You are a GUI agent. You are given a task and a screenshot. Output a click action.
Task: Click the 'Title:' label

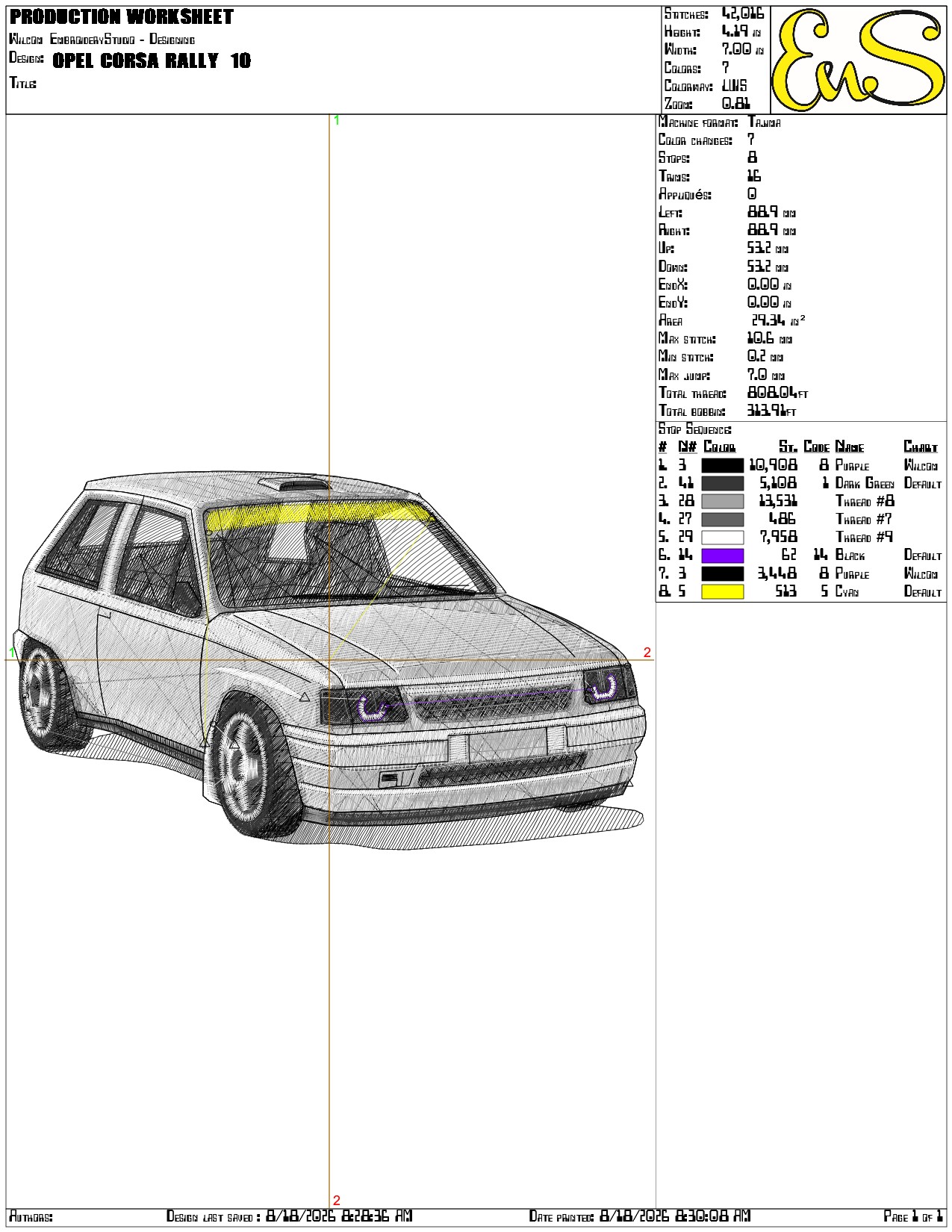pos(22,83)
